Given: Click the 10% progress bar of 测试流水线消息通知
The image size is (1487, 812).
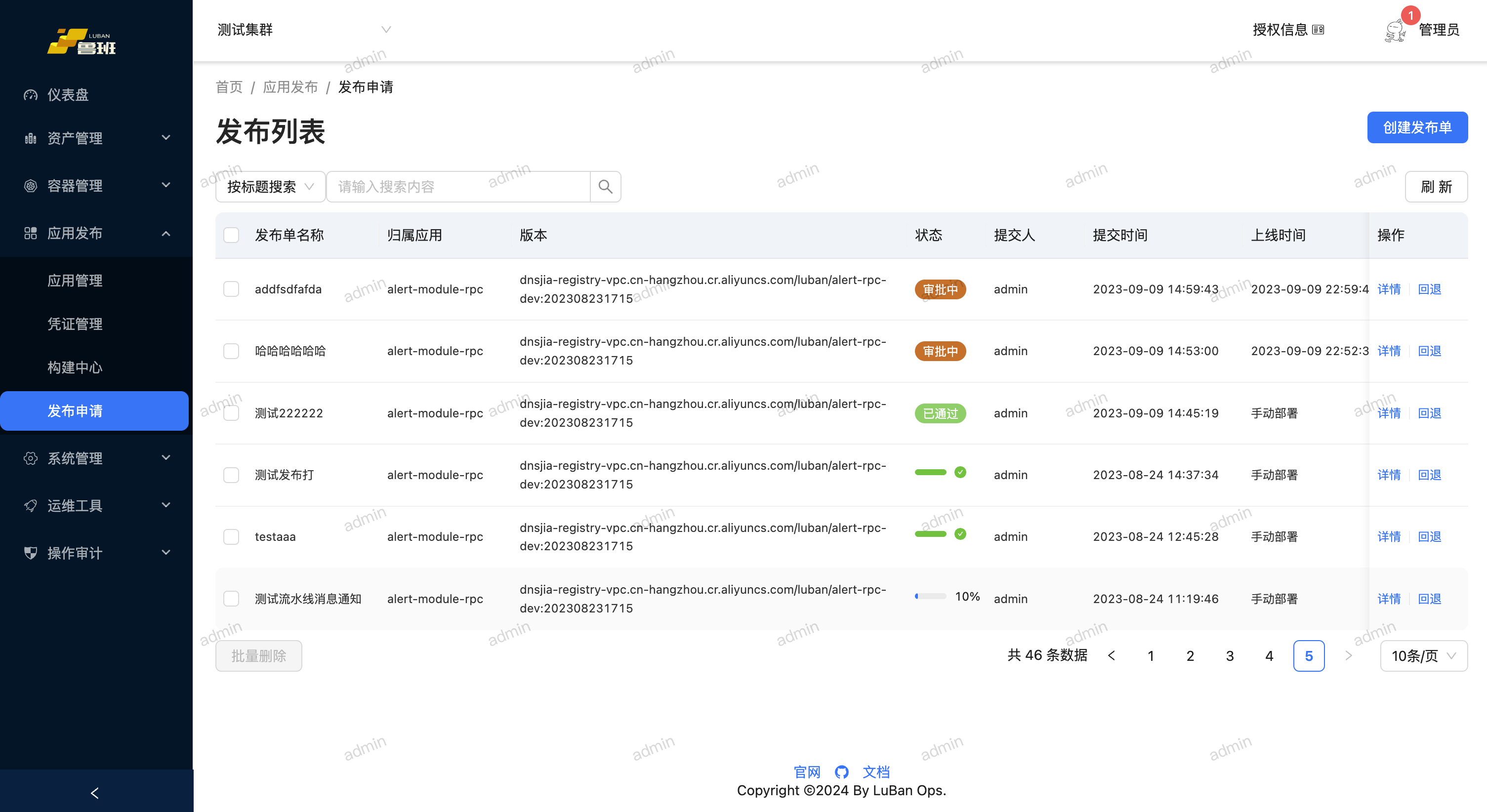Looking at the screenshot, I should [930, 597].
